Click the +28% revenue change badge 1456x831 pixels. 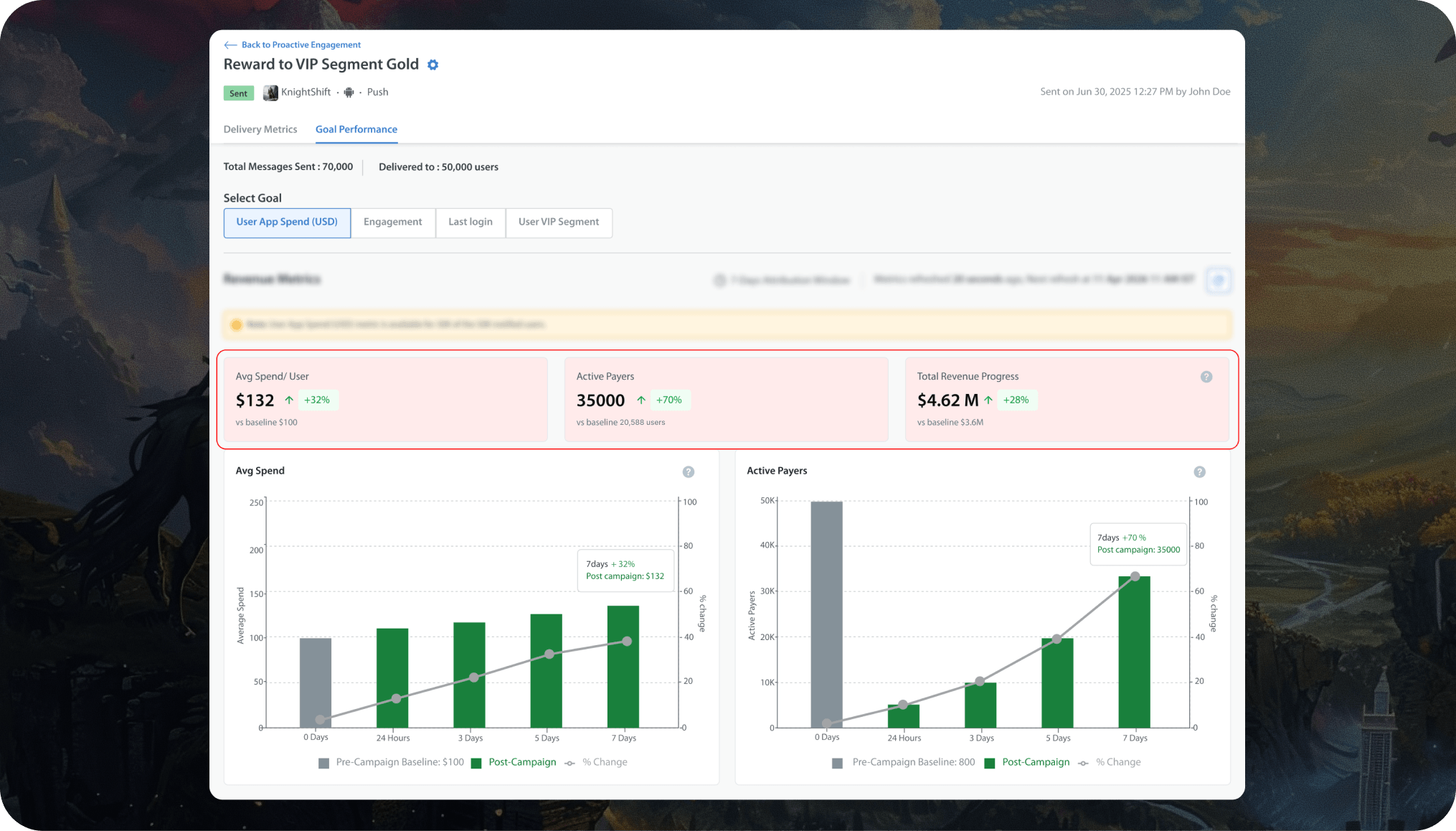point(1016,400)
